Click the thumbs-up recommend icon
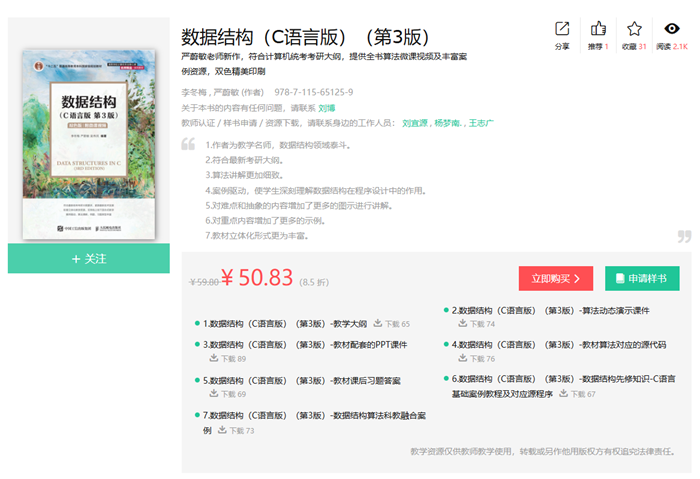This screenshot has height=479, width=700. pyautogui.click(x=598, y=29)
